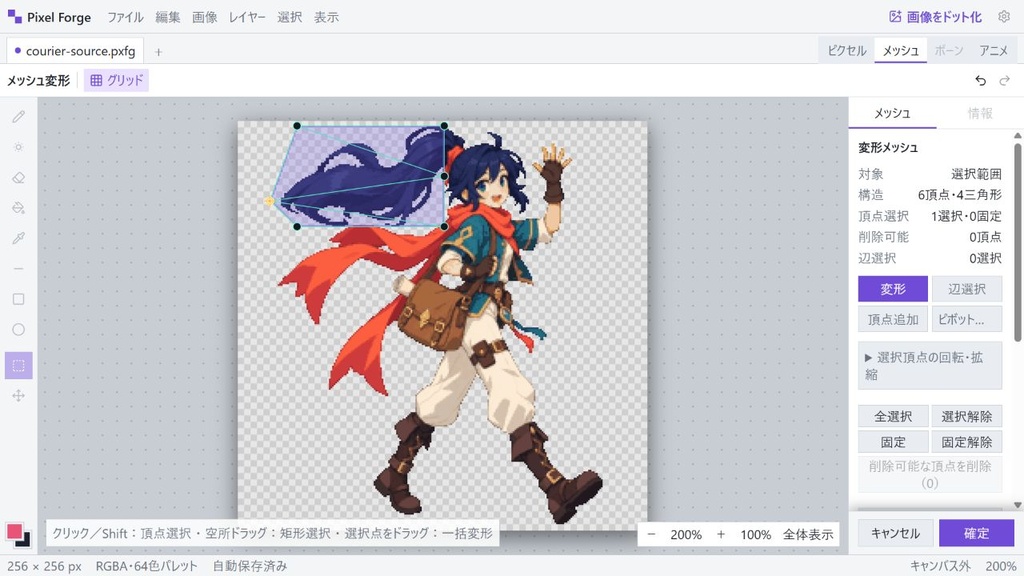Click the dark background color swatch
This screenshot has width=1024, height=576.
(26, 542)
